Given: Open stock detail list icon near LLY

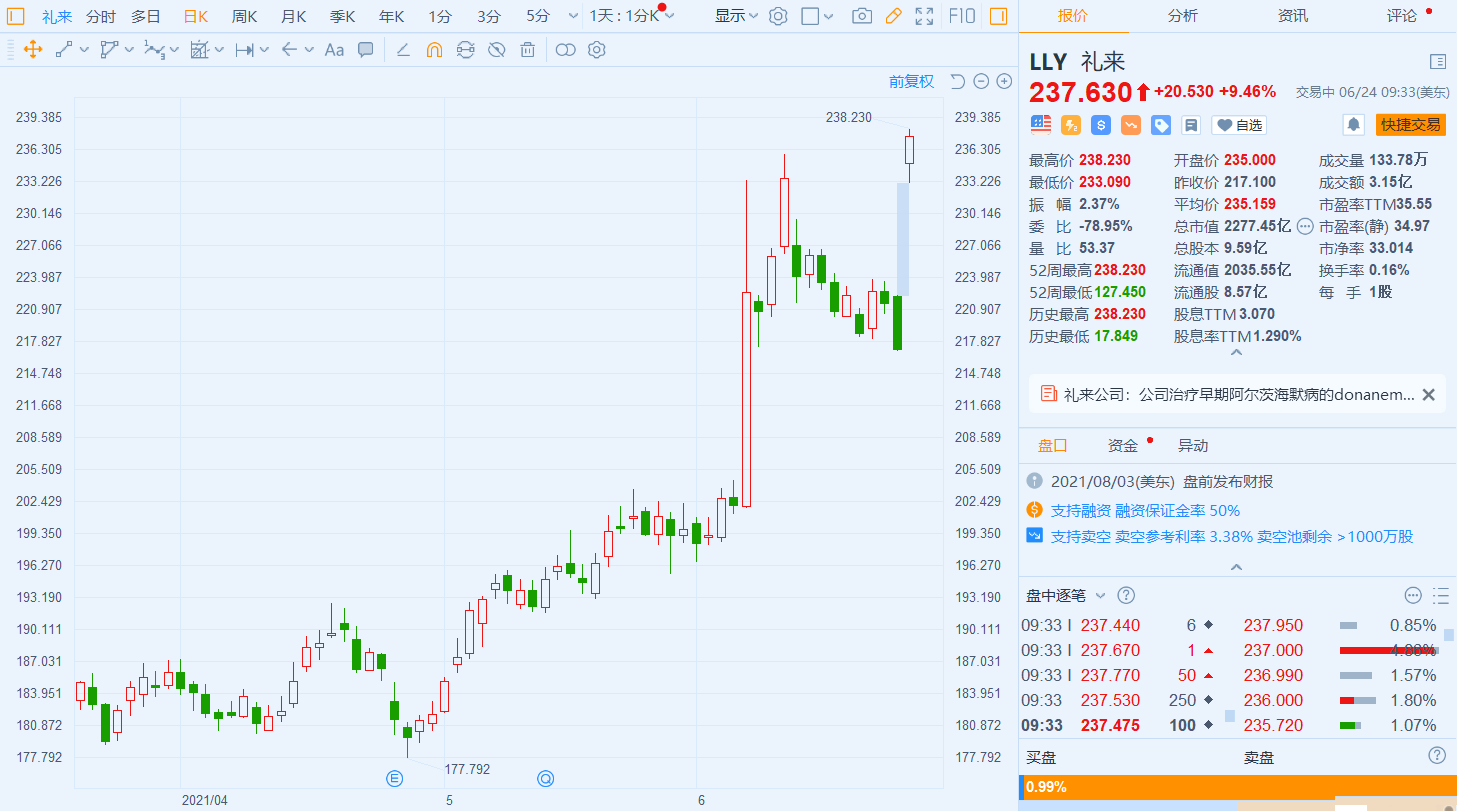Looking at the screenshot, I should pyautogui.click(x=1438, y=61).
